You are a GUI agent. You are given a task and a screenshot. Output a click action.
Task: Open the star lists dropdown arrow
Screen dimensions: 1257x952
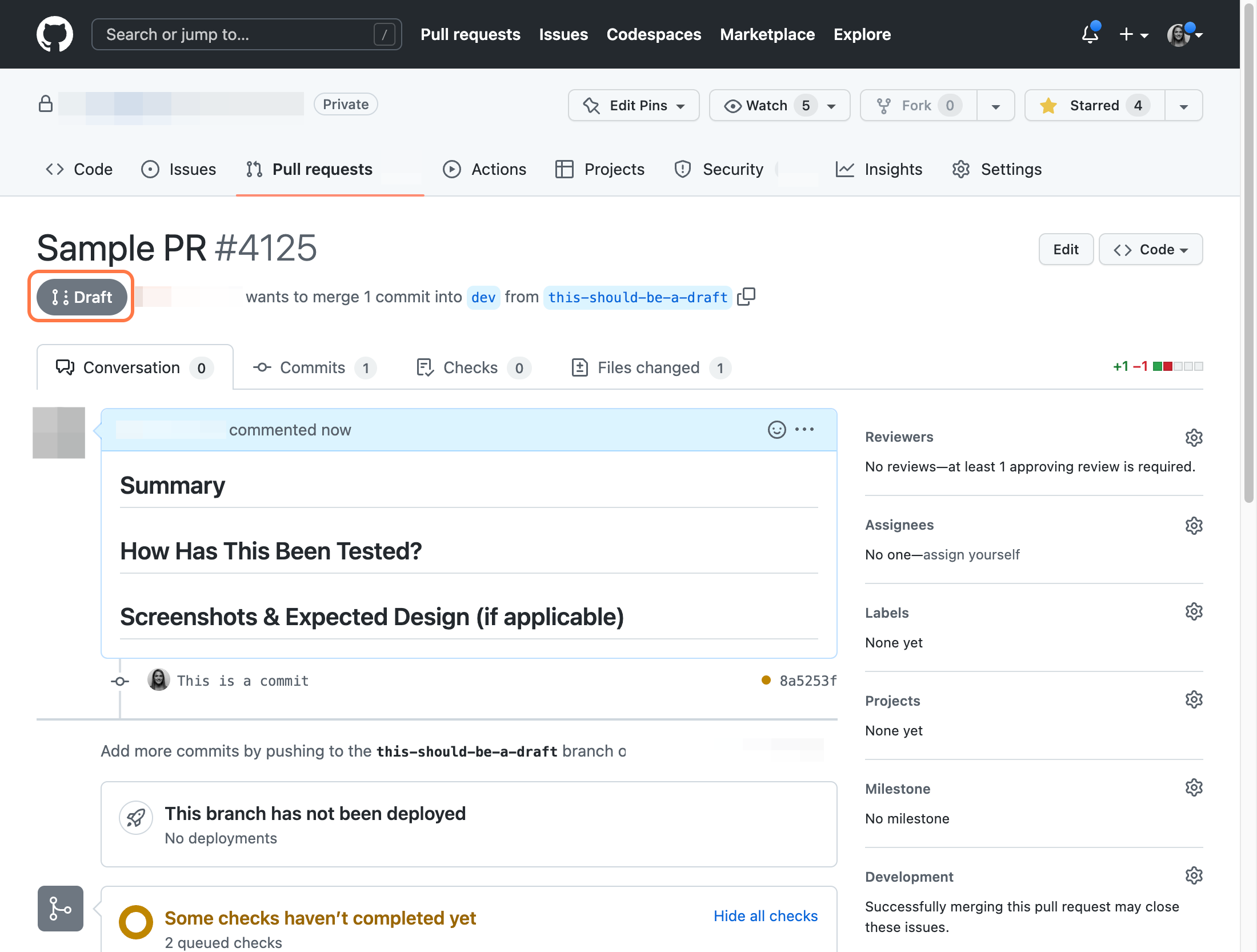click(x=1184, y=106)
